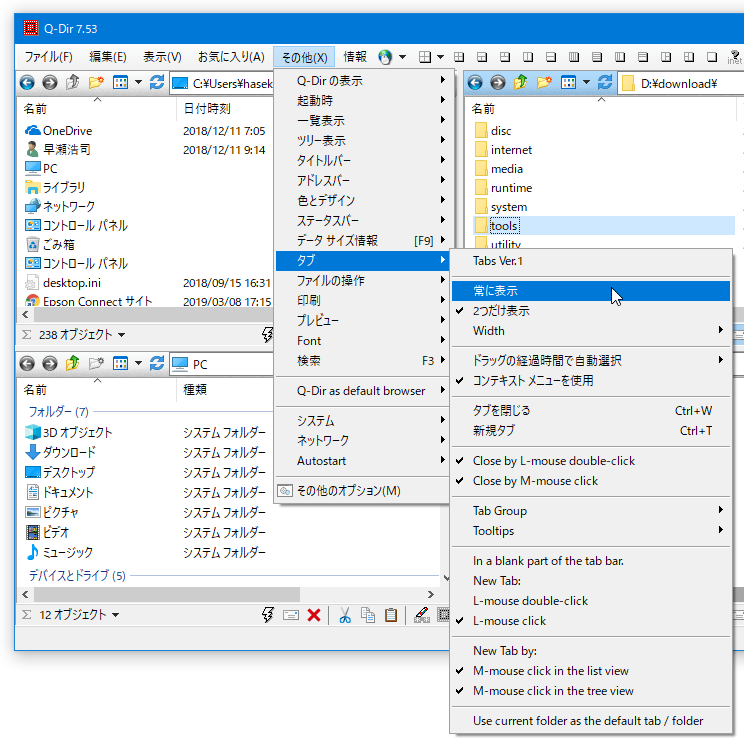Open the 編集(E) menu
The image size is (744, 744).
108,57
